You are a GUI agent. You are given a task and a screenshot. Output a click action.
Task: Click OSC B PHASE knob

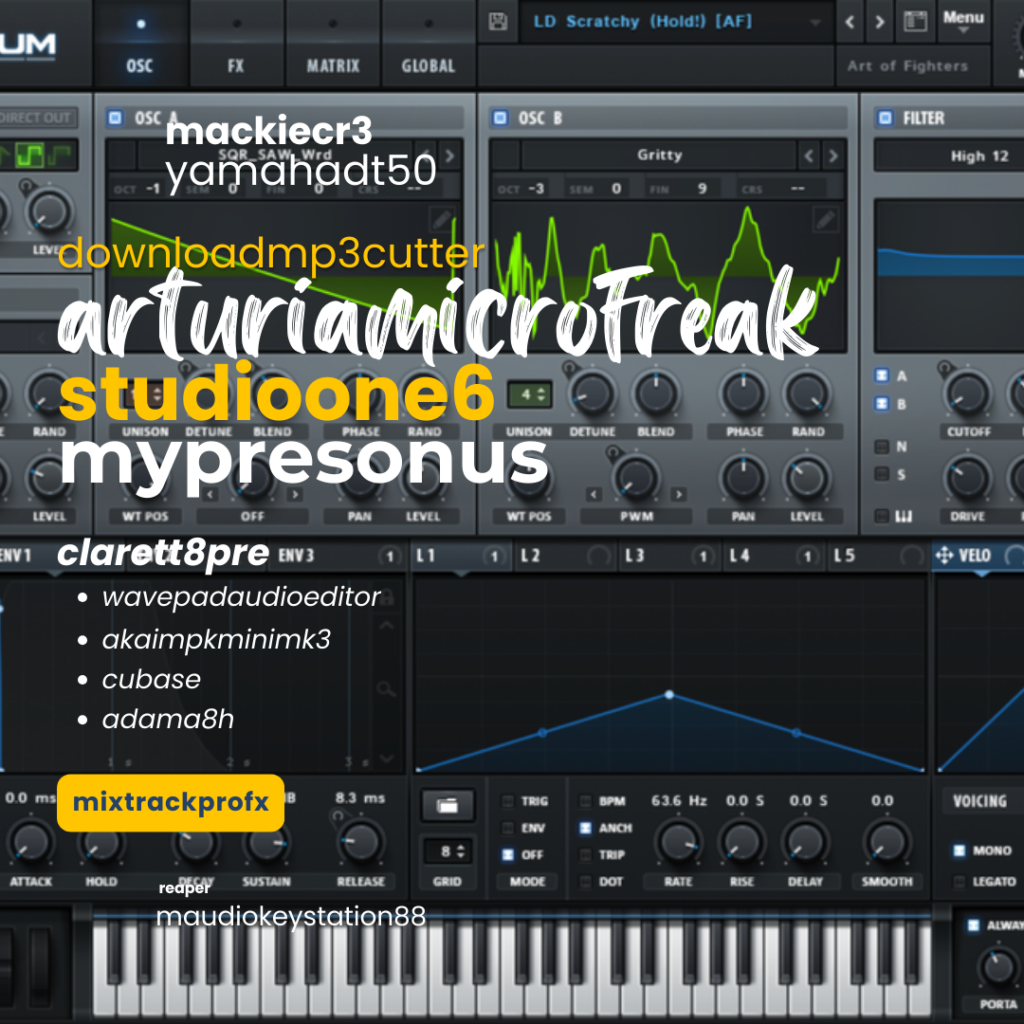click(x=744, y=394)
